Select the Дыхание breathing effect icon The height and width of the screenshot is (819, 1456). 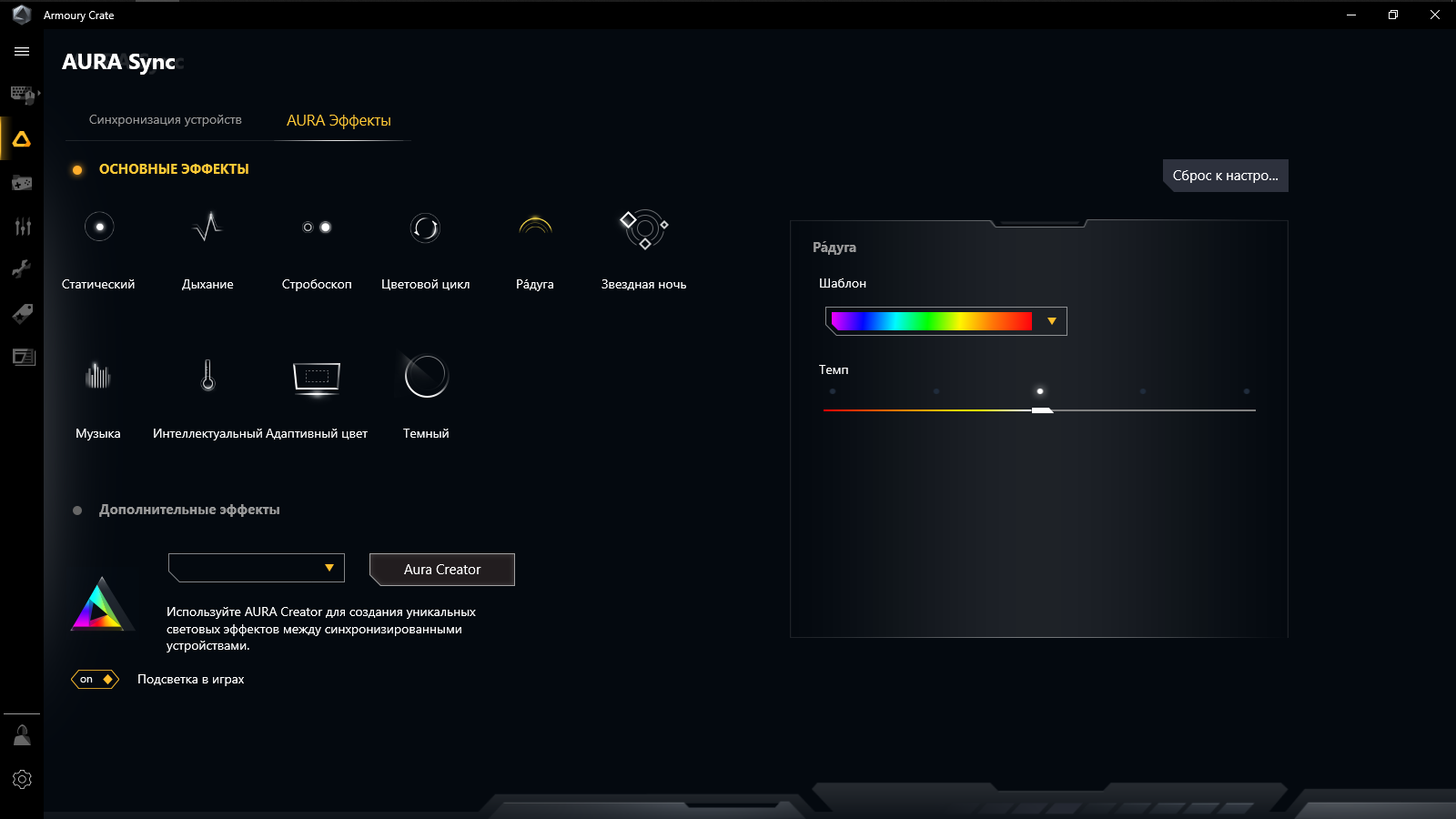pyautogui.click(x=207, y=227)
